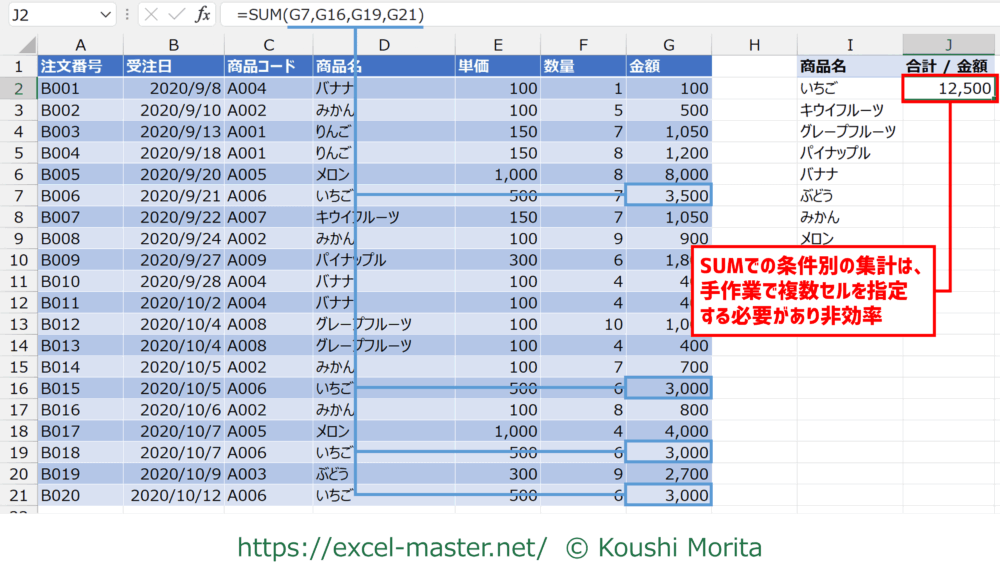Select column G header
1000x563 pixels.
point(668,45)
